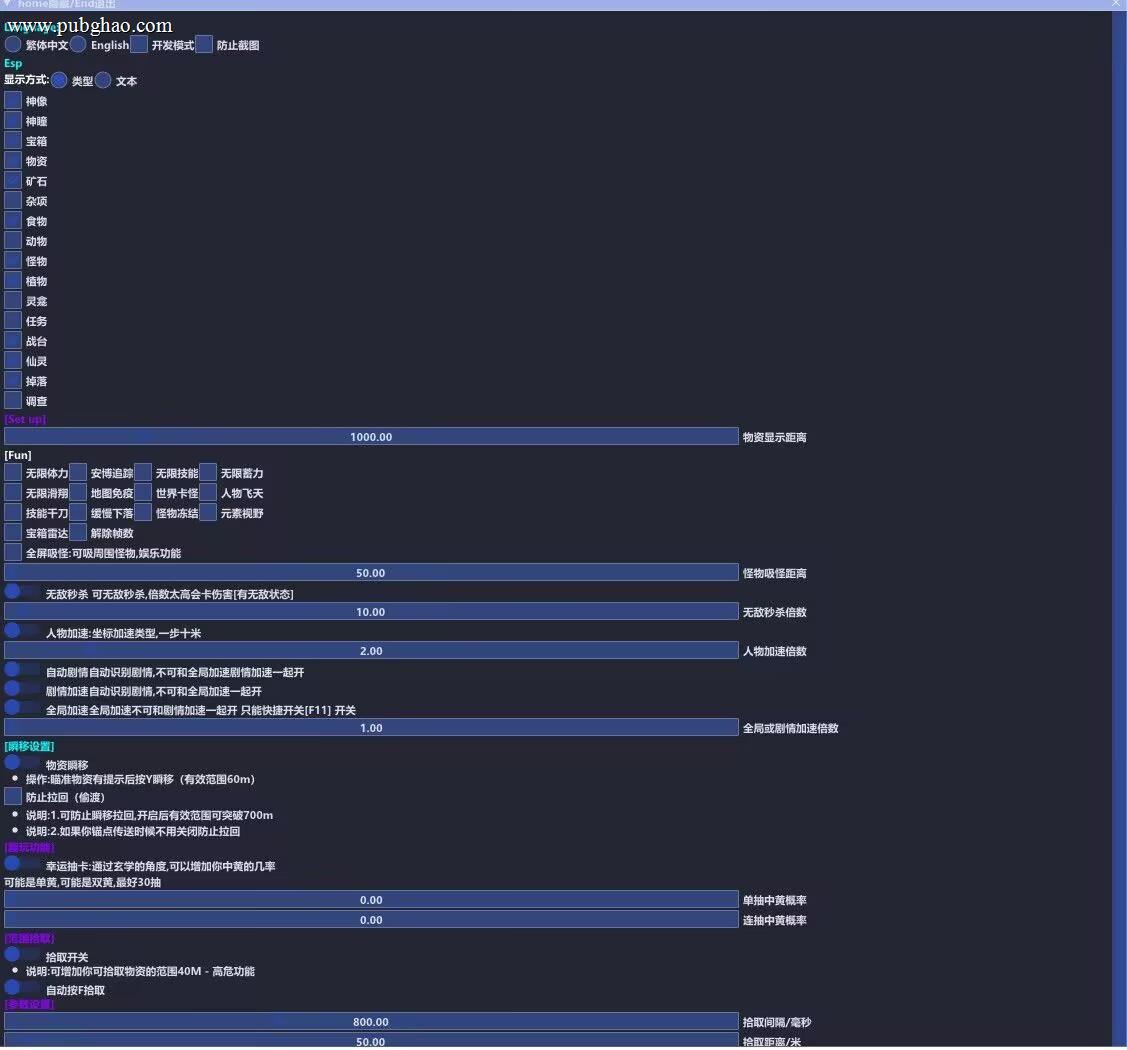Enable the 人物飞天 checkbox
The image size is (1127, 1050).
pos(208,493)
